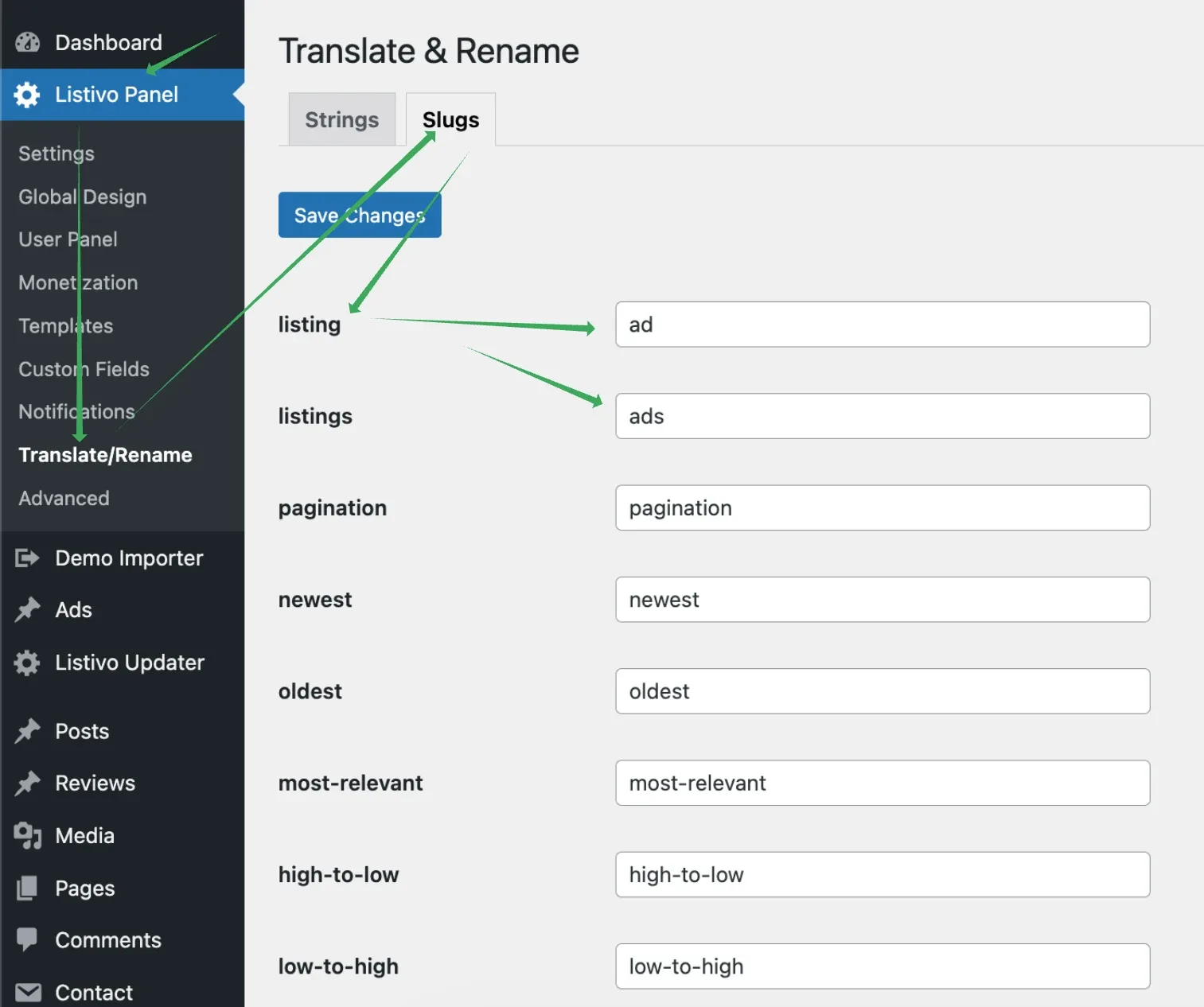Click the bold oldest row label
Screen dimensions: 1204x1007
click(310, 691)
